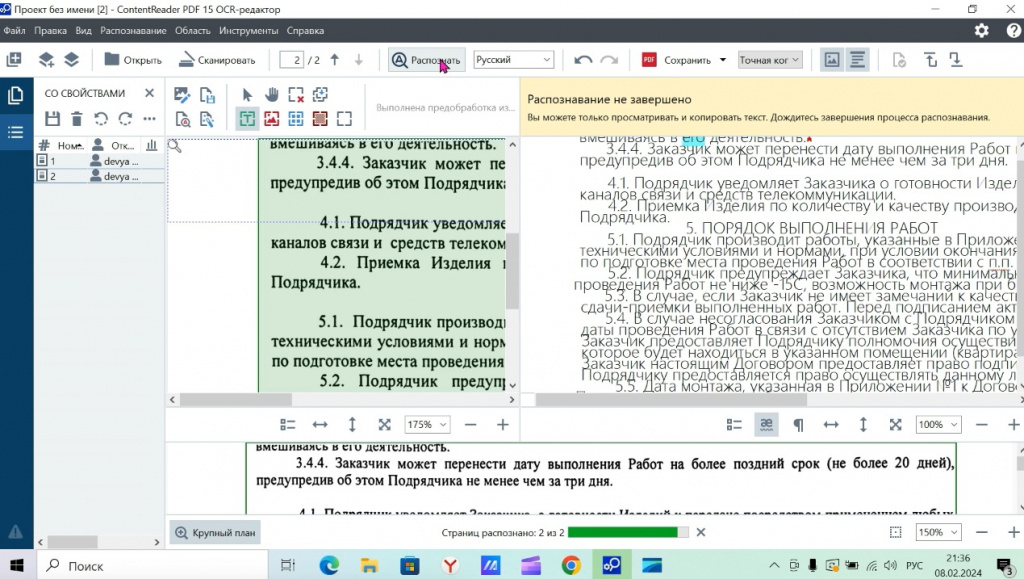Click the trash delete page icon
This screenshot has height=579, width=1024.
point(76,119)
